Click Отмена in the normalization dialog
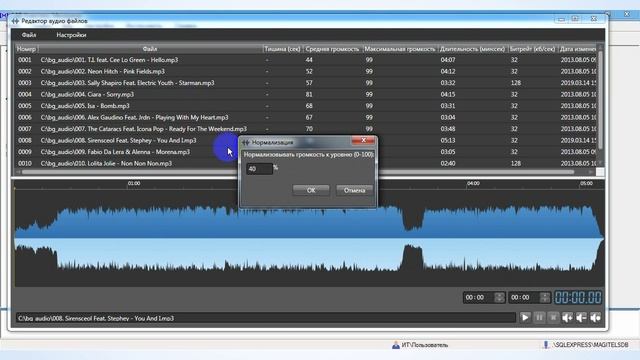This screenshot has height=360, width=640. click(354, 190)
